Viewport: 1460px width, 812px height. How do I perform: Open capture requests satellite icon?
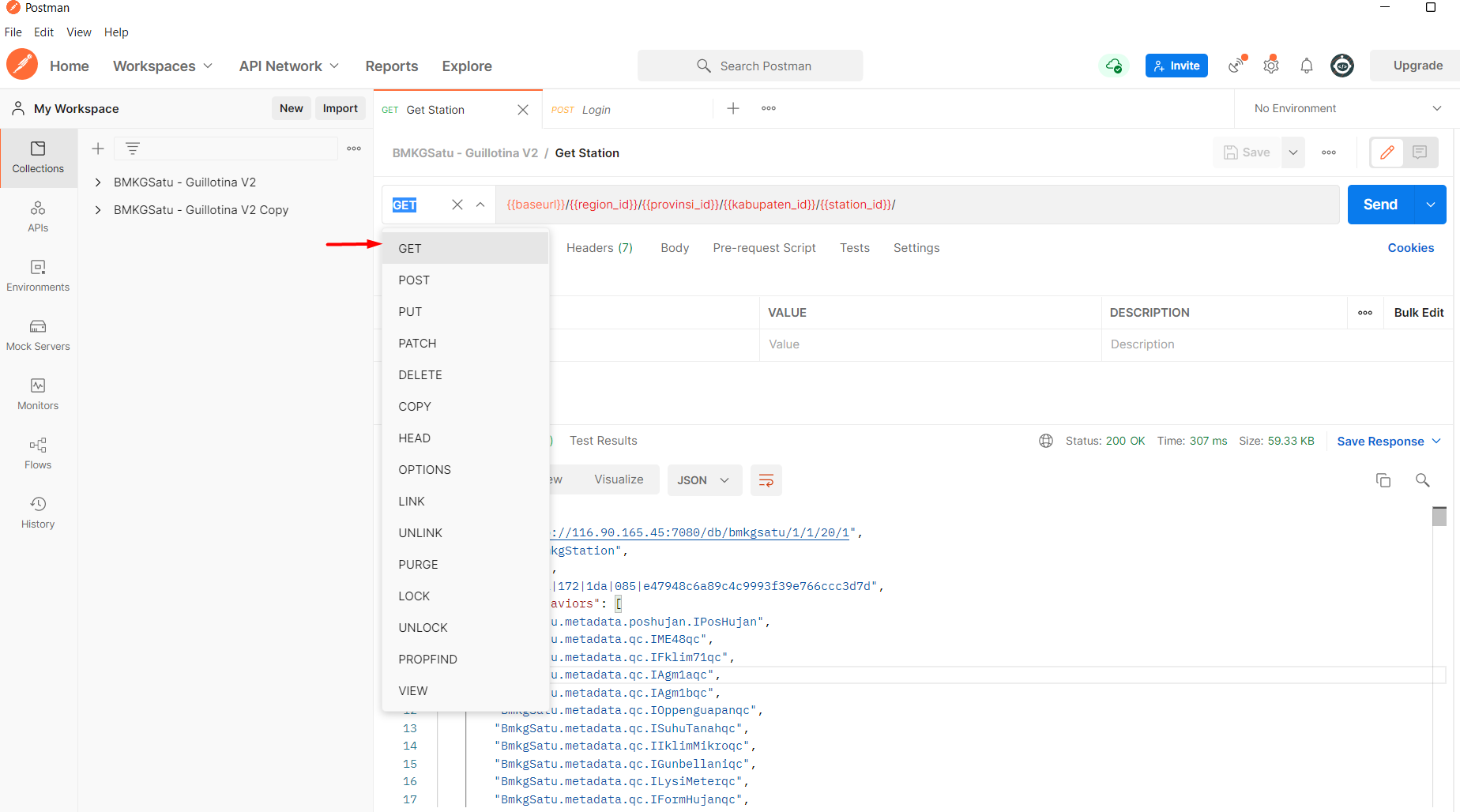1236,66
